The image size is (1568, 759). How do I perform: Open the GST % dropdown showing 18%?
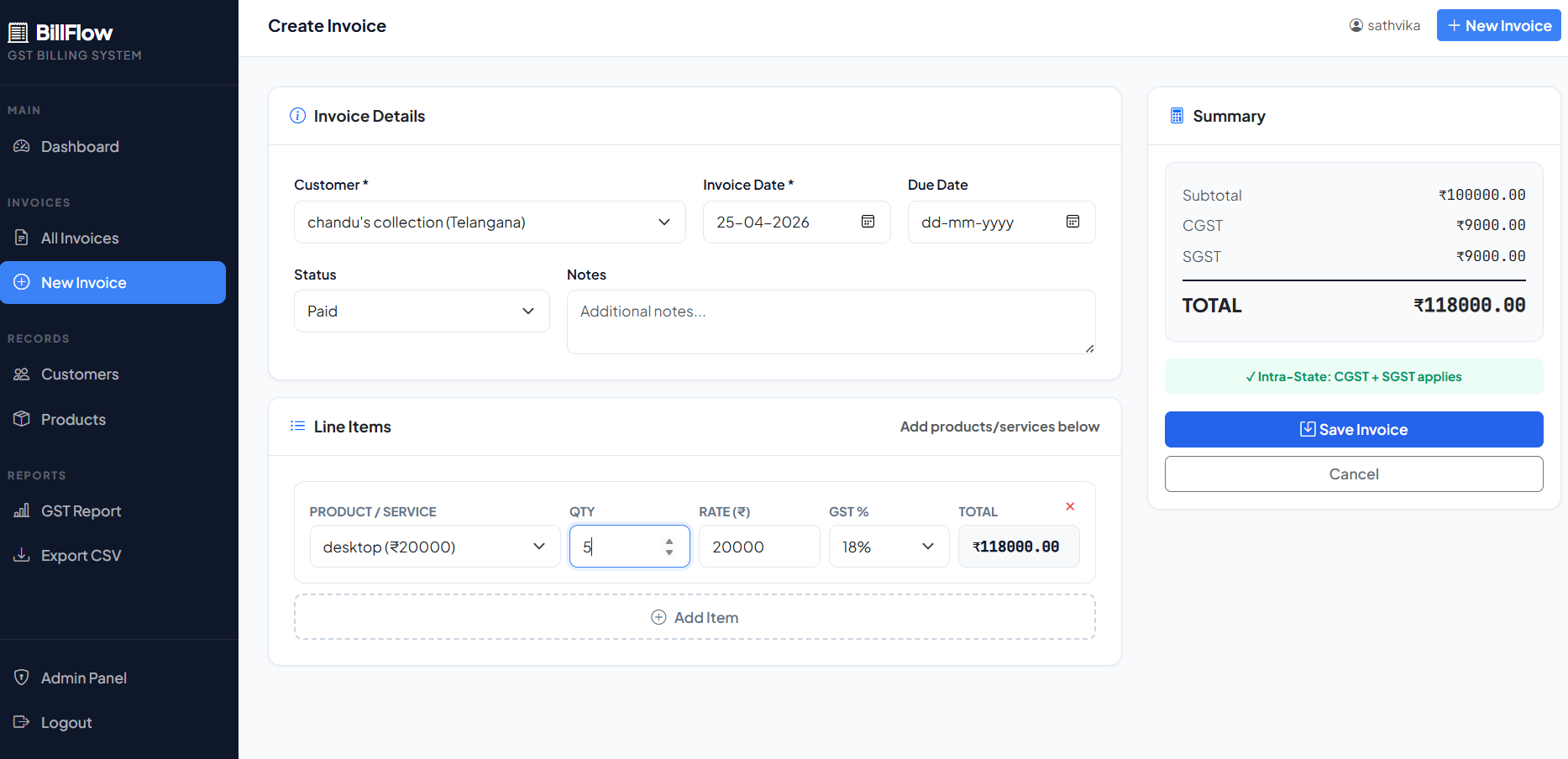click(889, 547)
